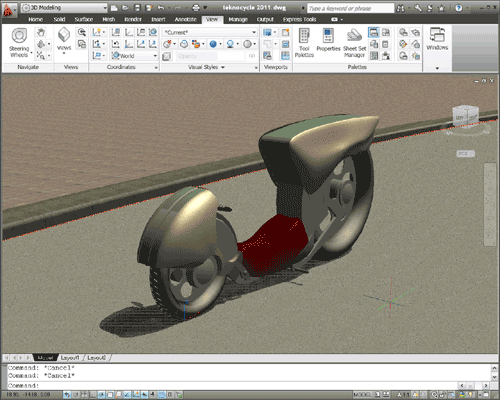
Task: Switch to the Render ribbon tab
Action: pos(133,19)
